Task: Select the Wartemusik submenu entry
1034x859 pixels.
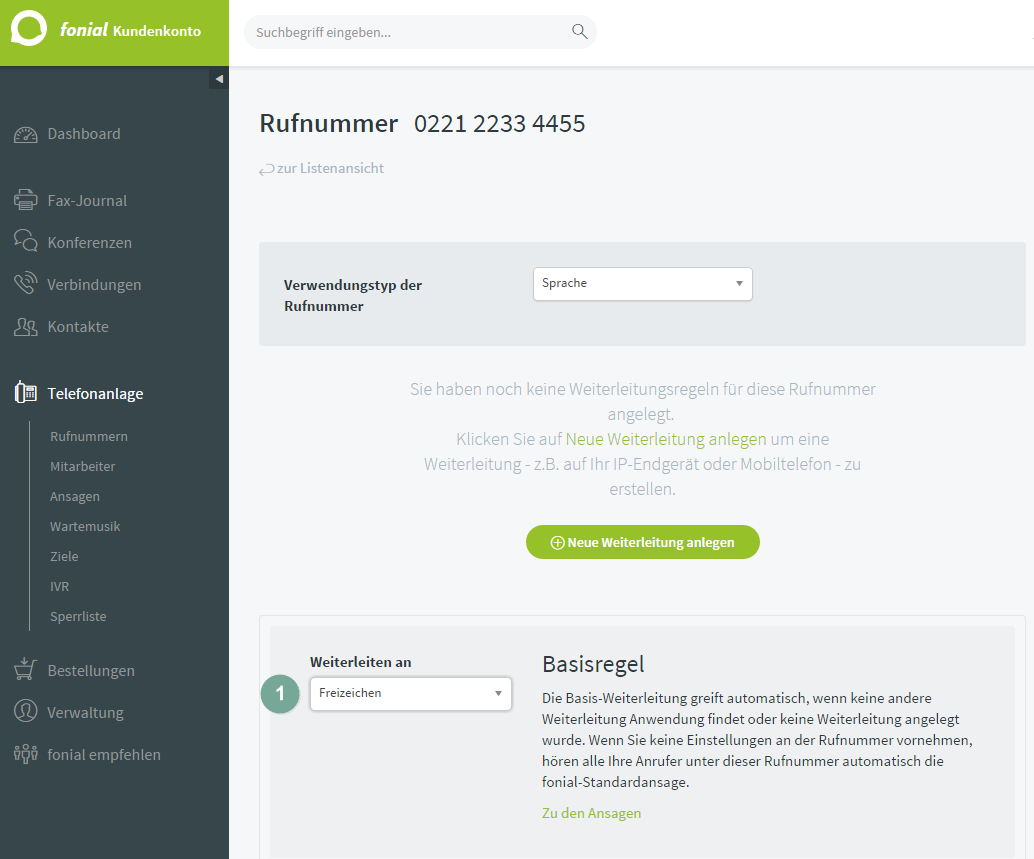Action: (x=85, y=526)
